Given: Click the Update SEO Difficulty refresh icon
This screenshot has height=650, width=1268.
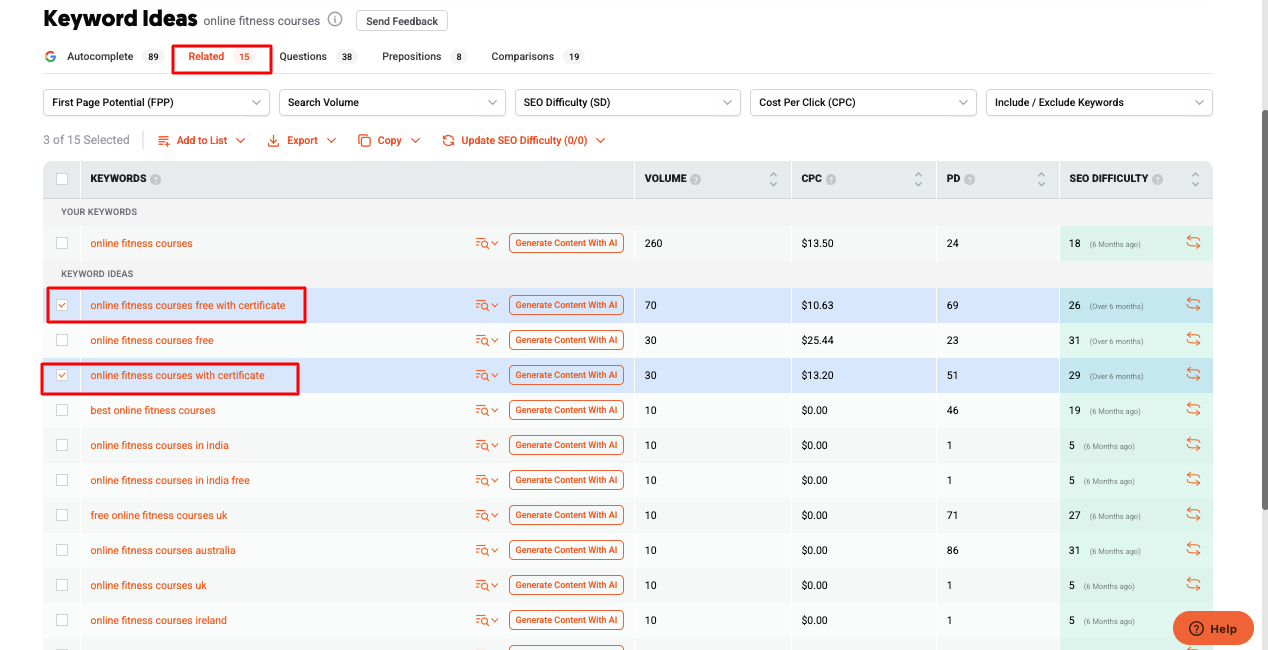Looking at the screenshot, I should coord(448,141).
